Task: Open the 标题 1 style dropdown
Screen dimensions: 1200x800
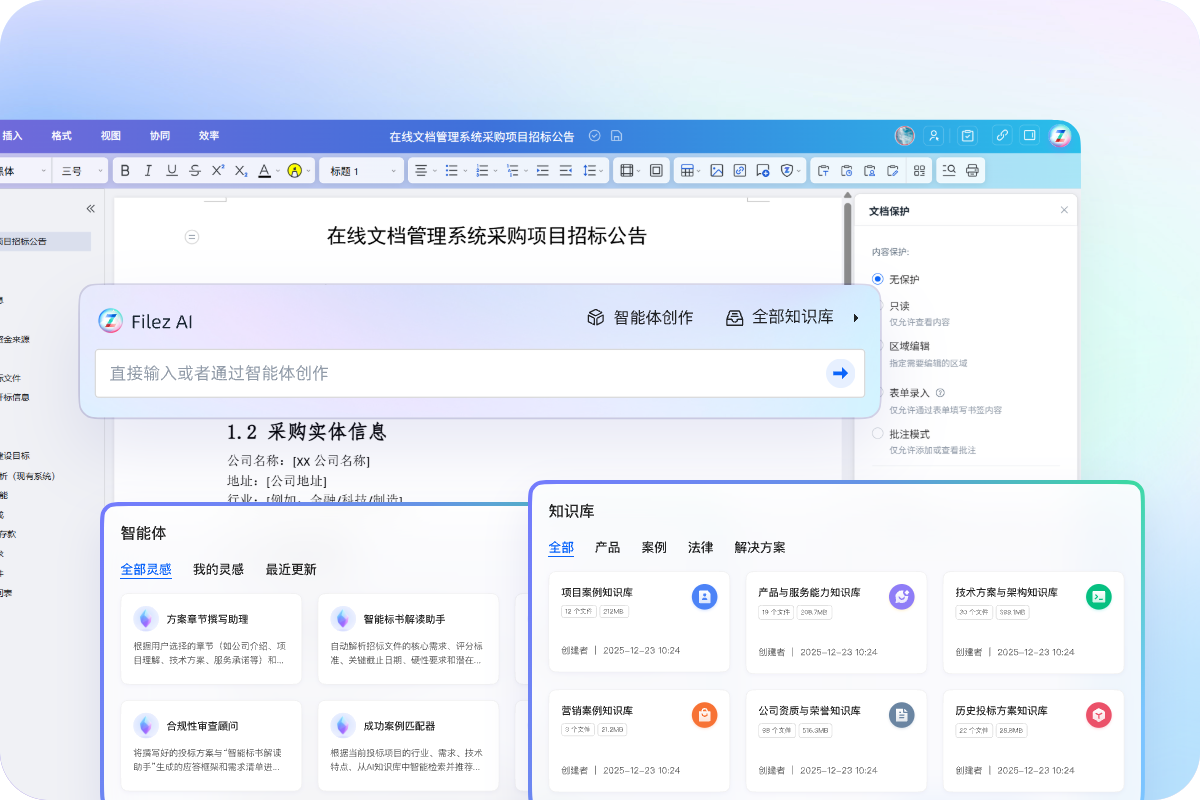Action: [x=362, y=171]
